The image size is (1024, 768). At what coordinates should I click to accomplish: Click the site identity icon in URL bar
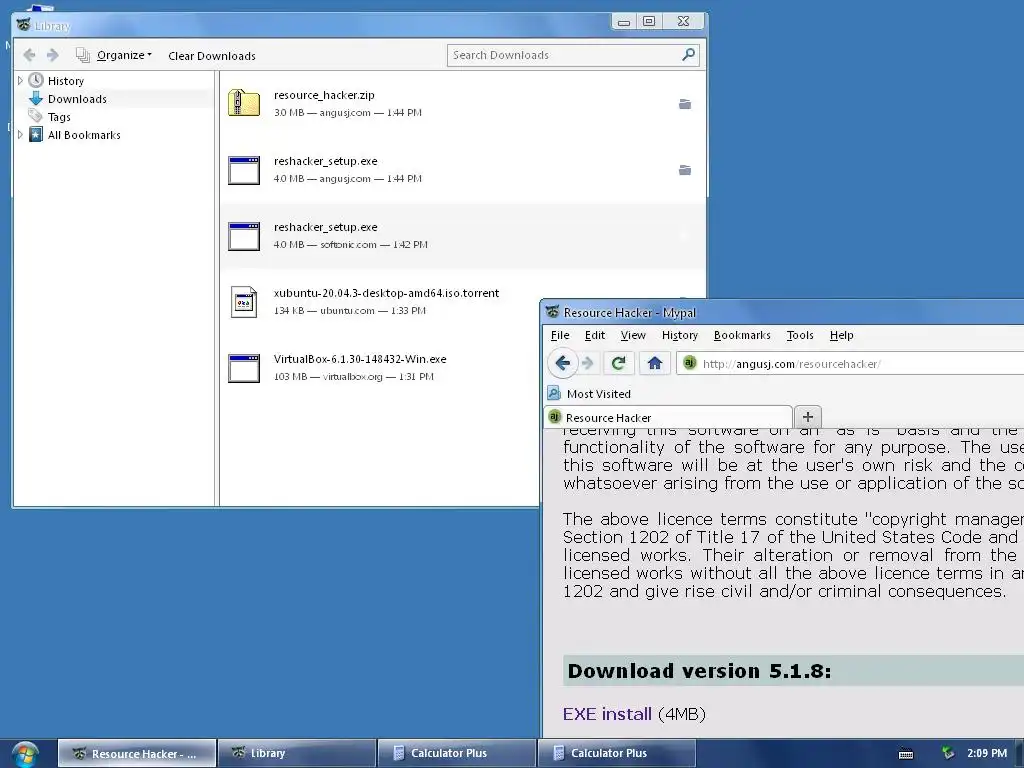[x=690, y=363]
